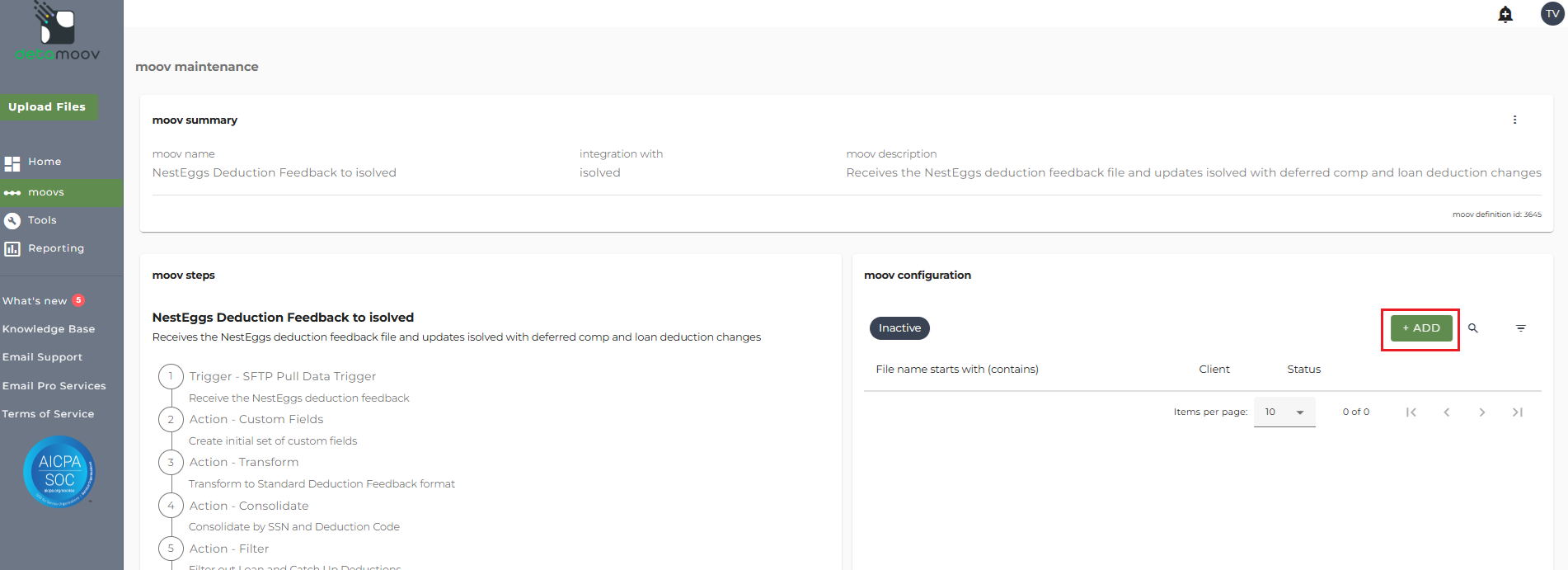Select step 1 circle in moov steps
Screen dimensions: 1568x570
(171, 376)
